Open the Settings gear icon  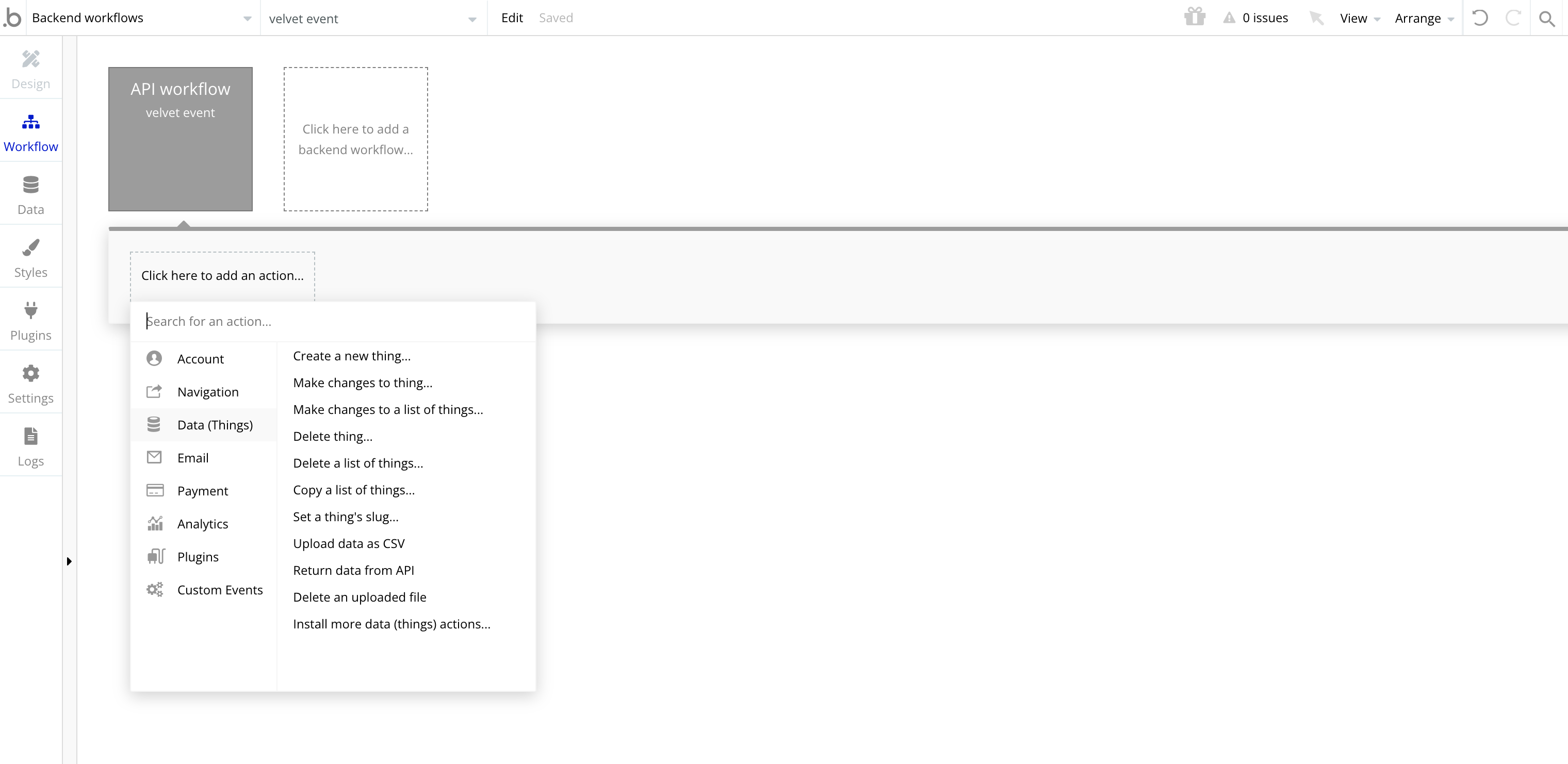[x=30, y=373]
